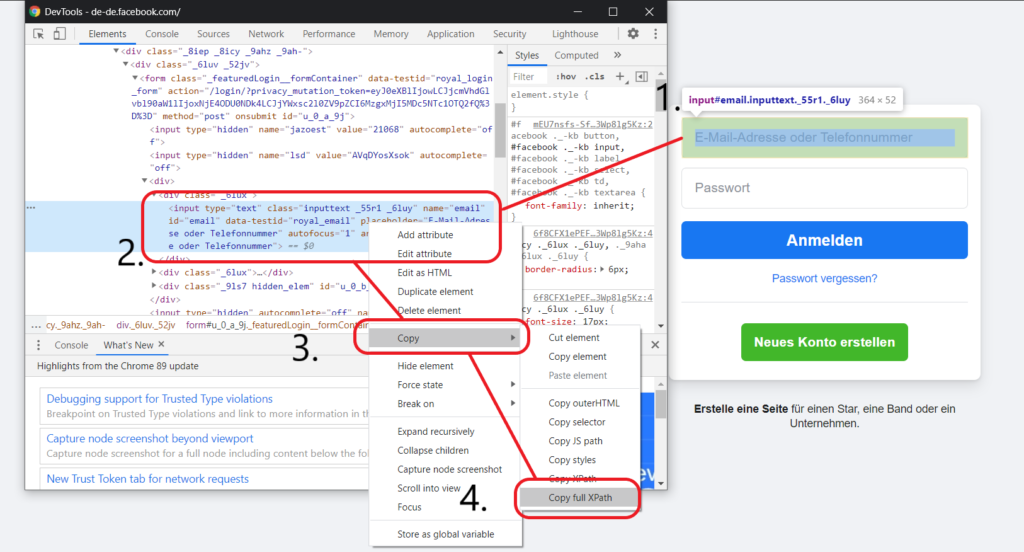Select the Elements tab
Image resolution: width=1024 pixels, height=552 pixels.
tap(107, 34)
